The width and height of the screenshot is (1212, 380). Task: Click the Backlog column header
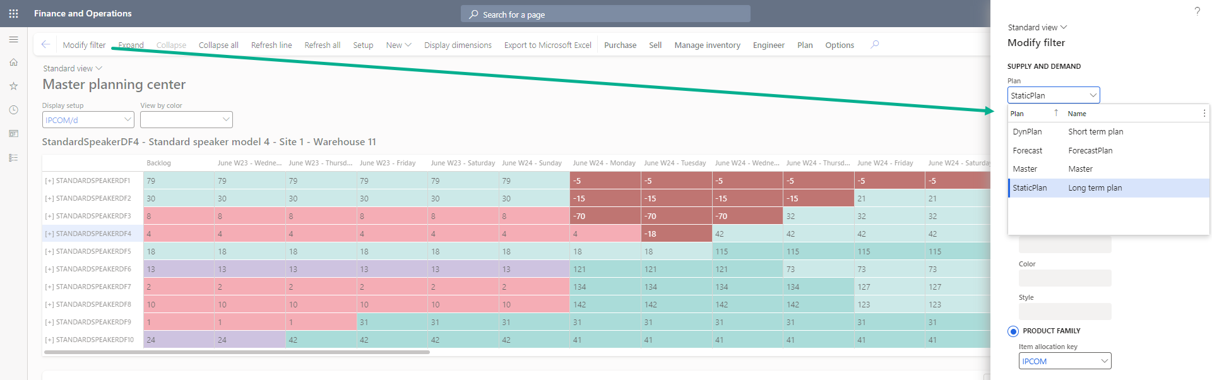pos(159,163)
